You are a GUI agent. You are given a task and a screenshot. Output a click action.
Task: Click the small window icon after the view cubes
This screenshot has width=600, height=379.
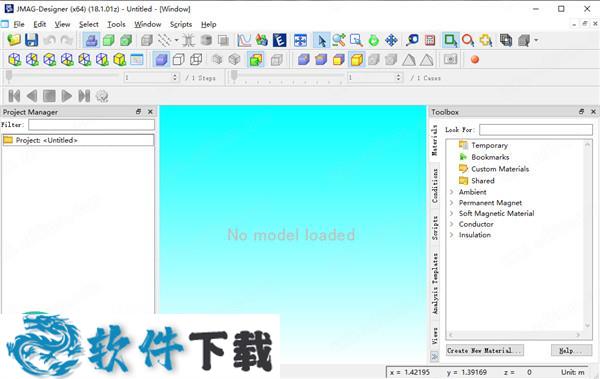[x=137, y=60]
